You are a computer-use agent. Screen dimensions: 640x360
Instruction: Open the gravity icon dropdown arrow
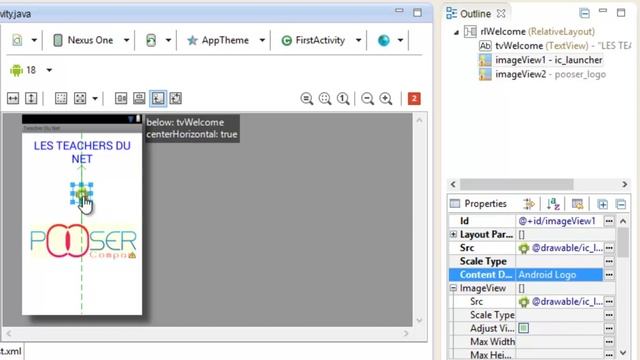point(95,98)
